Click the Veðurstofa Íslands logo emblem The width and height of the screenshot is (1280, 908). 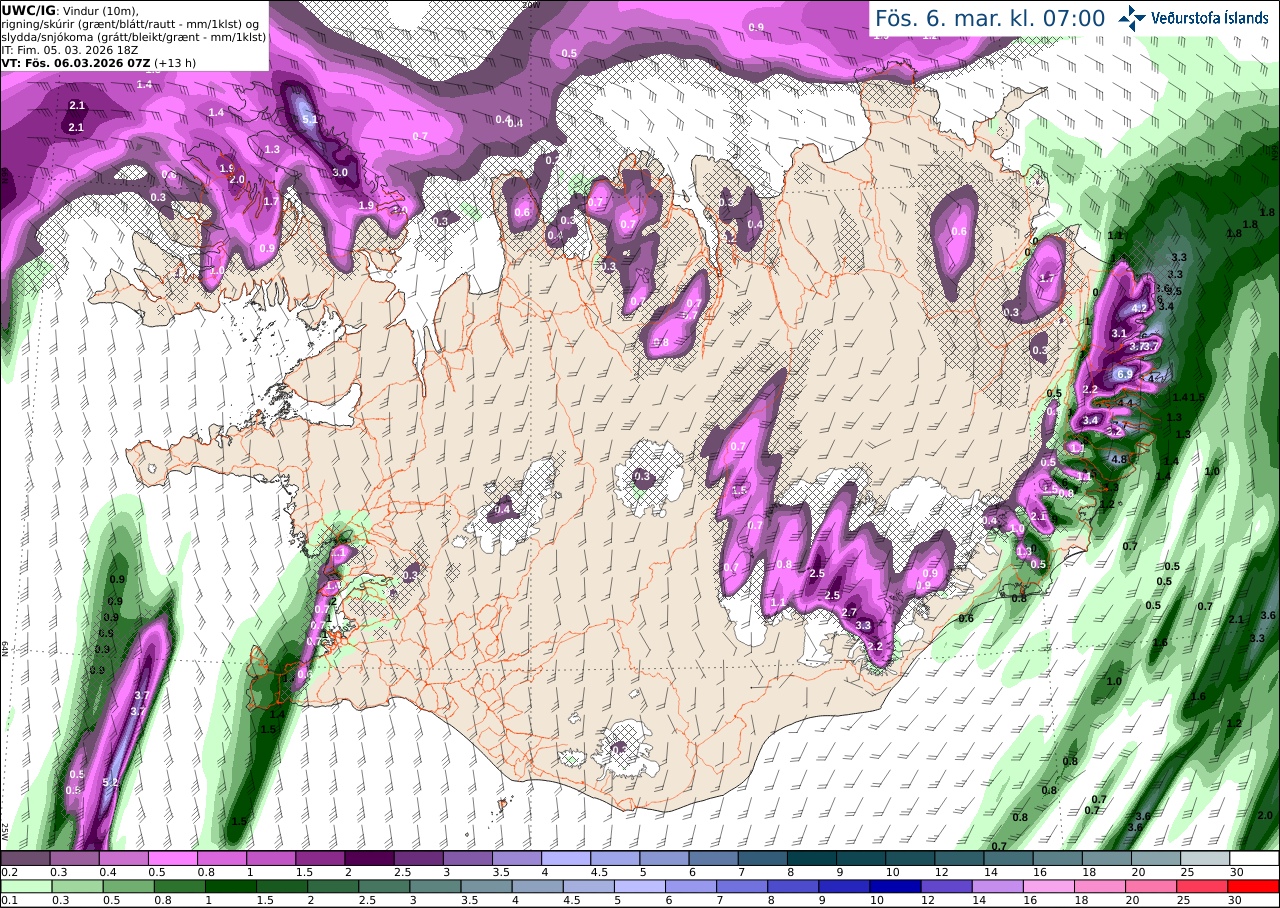(x=1133, y=17)
